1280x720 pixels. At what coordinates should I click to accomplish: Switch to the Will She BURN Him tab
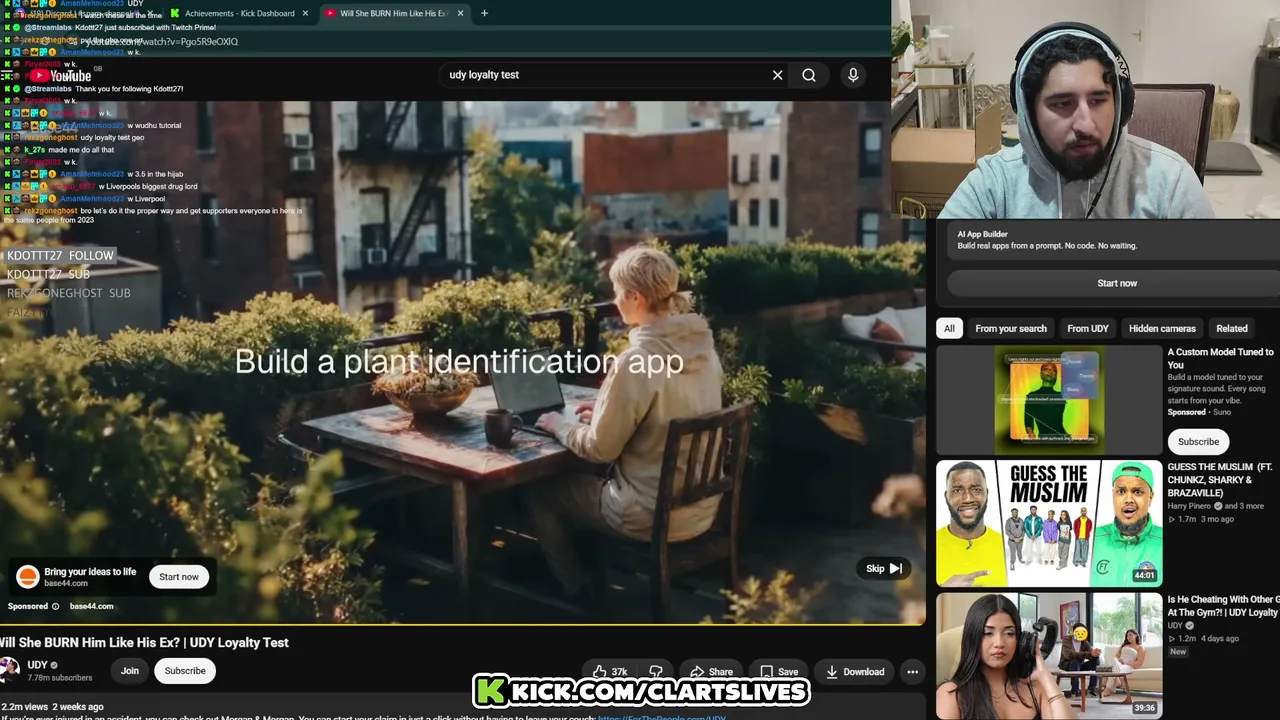tap(392, 13)
